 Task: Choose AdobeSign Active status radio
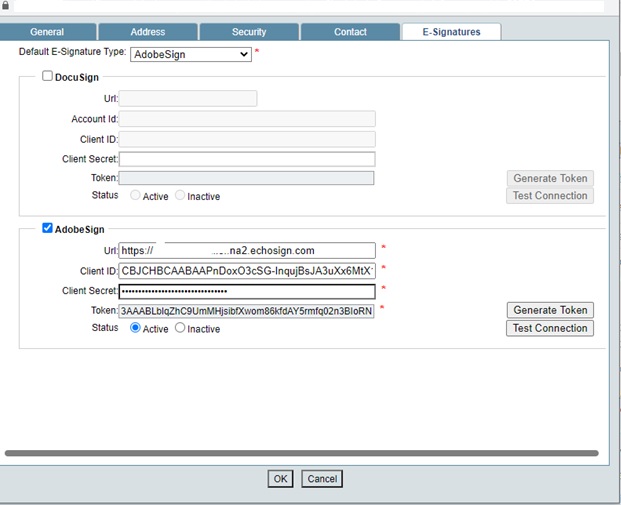click(x=135, y=328)
